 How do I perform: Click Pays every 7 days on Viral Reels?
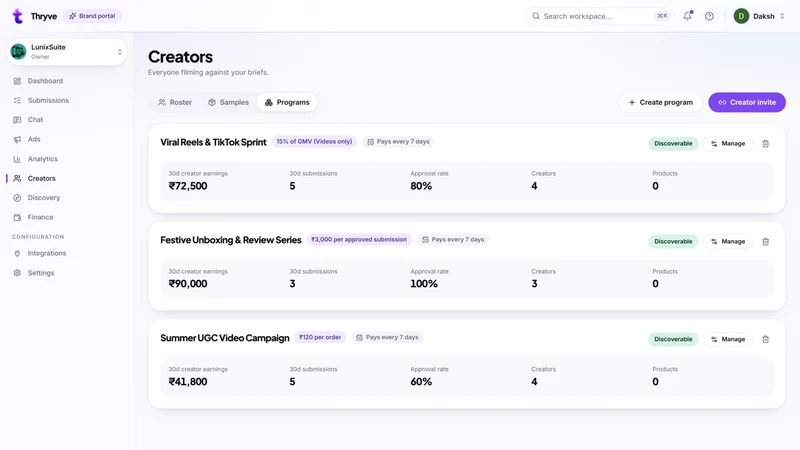point(398,142)
